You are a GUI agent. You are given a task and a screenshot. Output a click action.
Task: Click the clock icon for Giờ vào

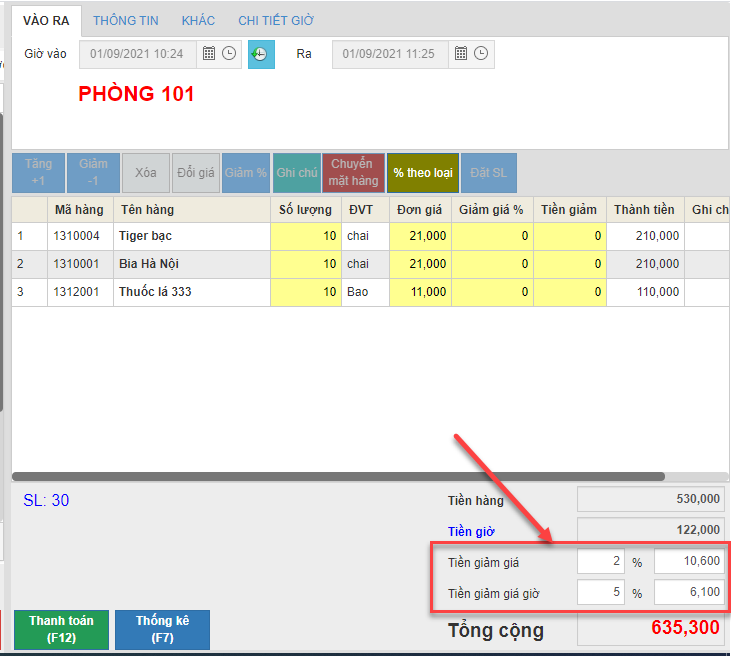(x=229, y=54)
